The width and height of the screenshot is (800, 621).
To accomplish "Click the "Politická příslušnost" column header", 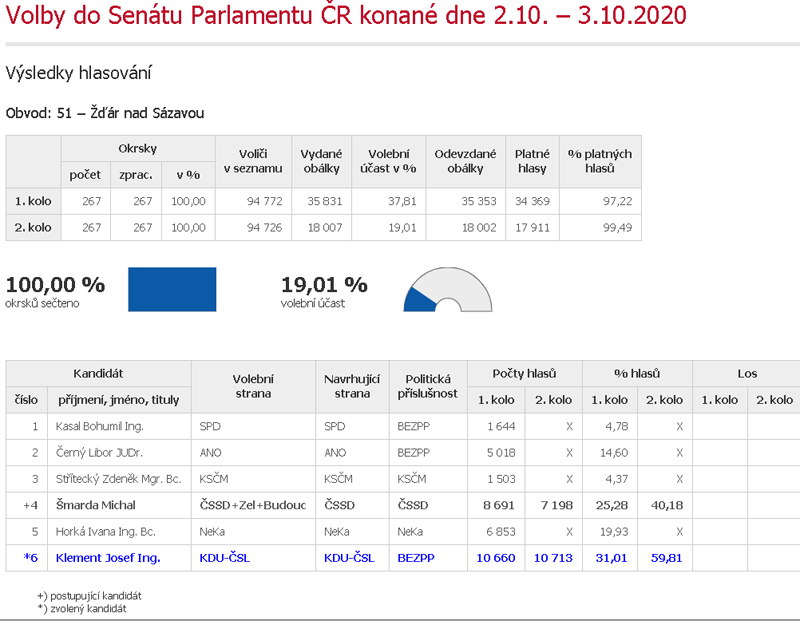I will (x=428, y=386).
